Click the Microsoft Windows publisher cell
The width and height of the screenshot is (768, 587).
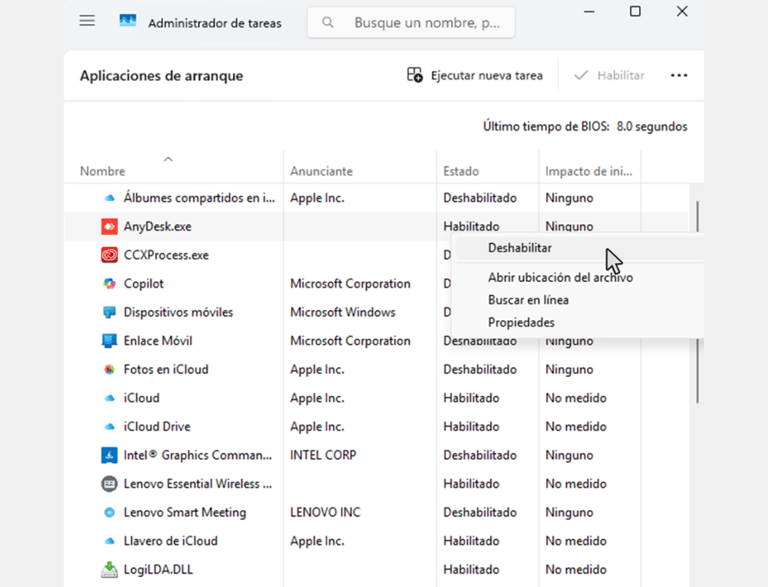click(x=343, y=312)
